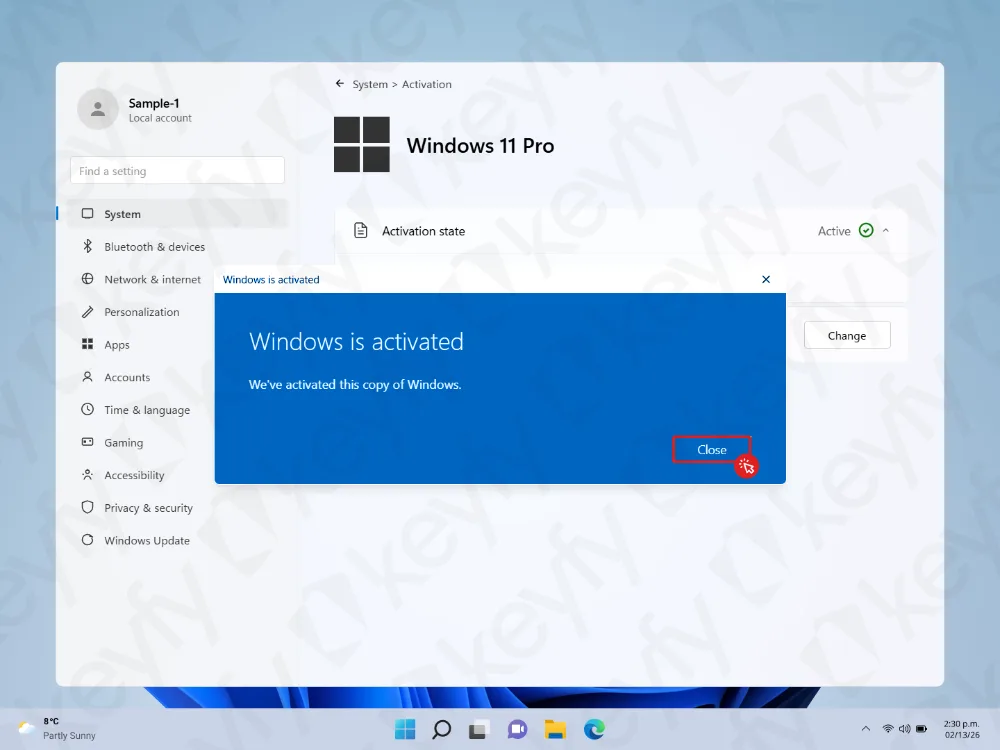Click the Apps grid icon
1000x750 pixels.
click(87, 344)
